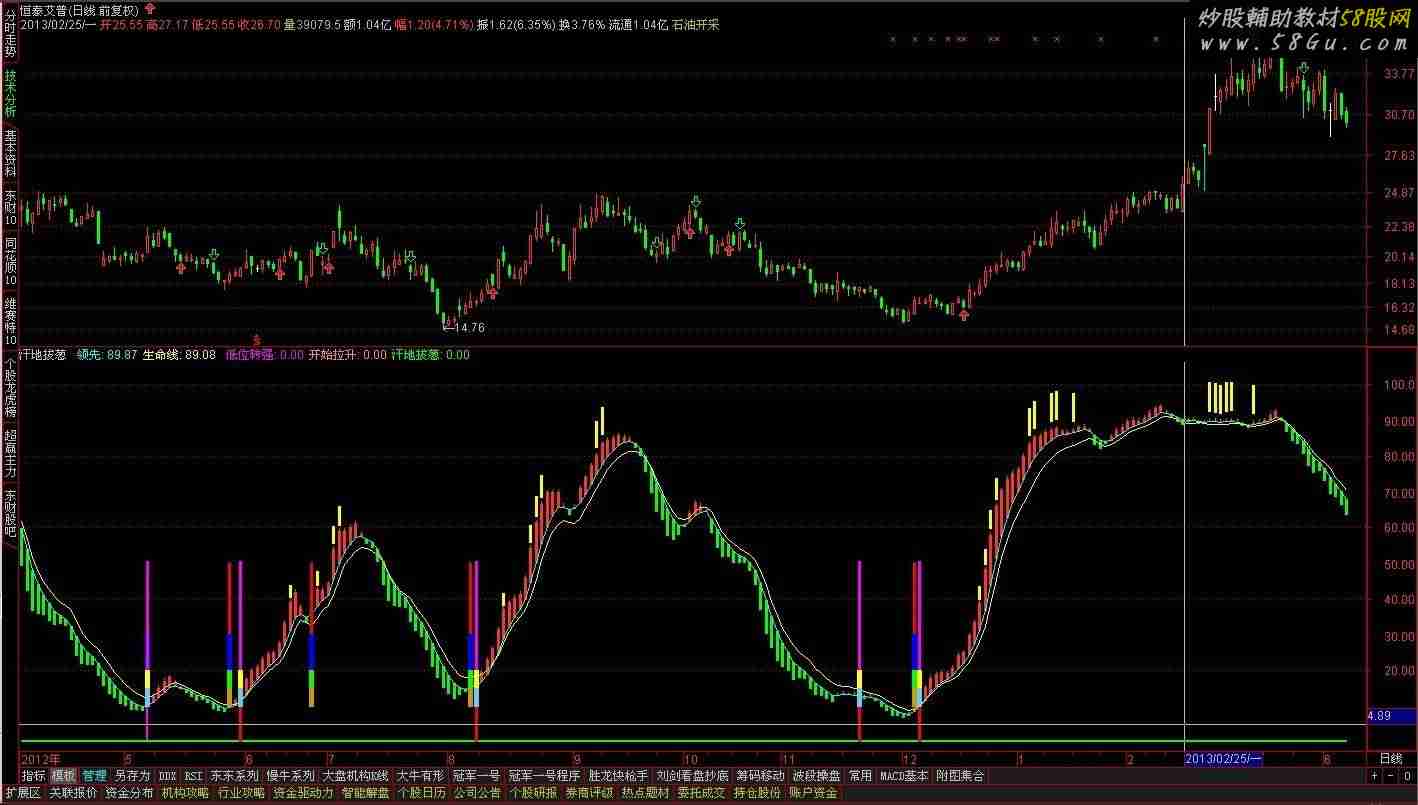Click the plus zoom-in button at bottom right
The width and height of the screenshot is (1418, 805).
(x=1374, y=775)
